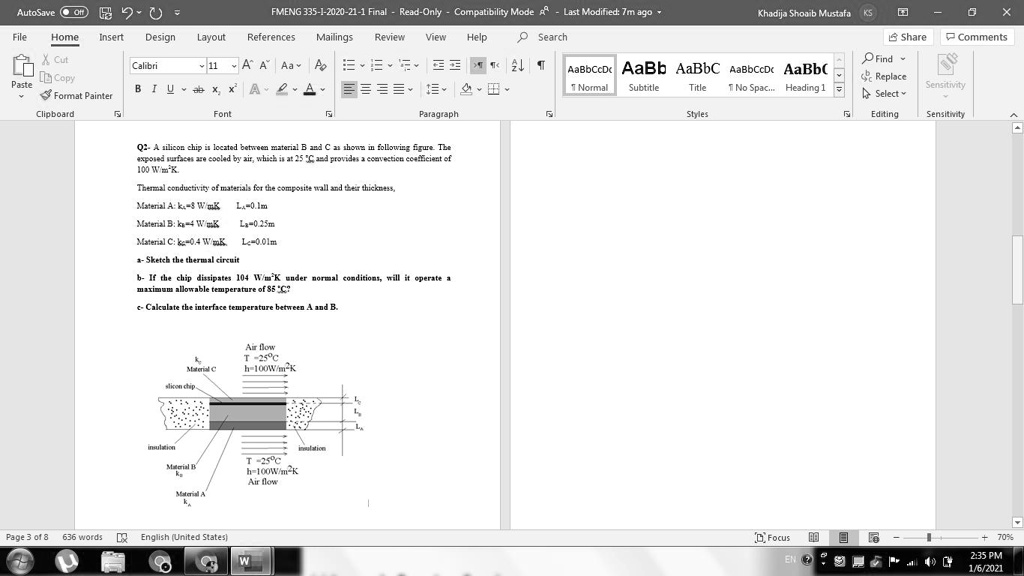Show paragraph marks with the pilcrow icon

(541, 65)
